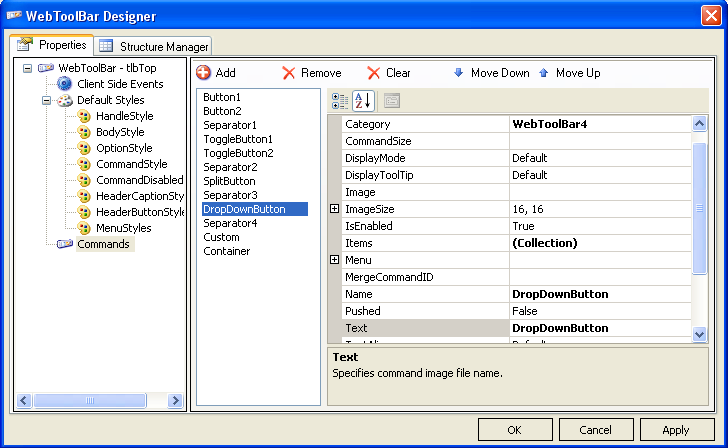Click the Move Up arrow icon
Screen dimensions: 728x448
click(x=544, y=73)
